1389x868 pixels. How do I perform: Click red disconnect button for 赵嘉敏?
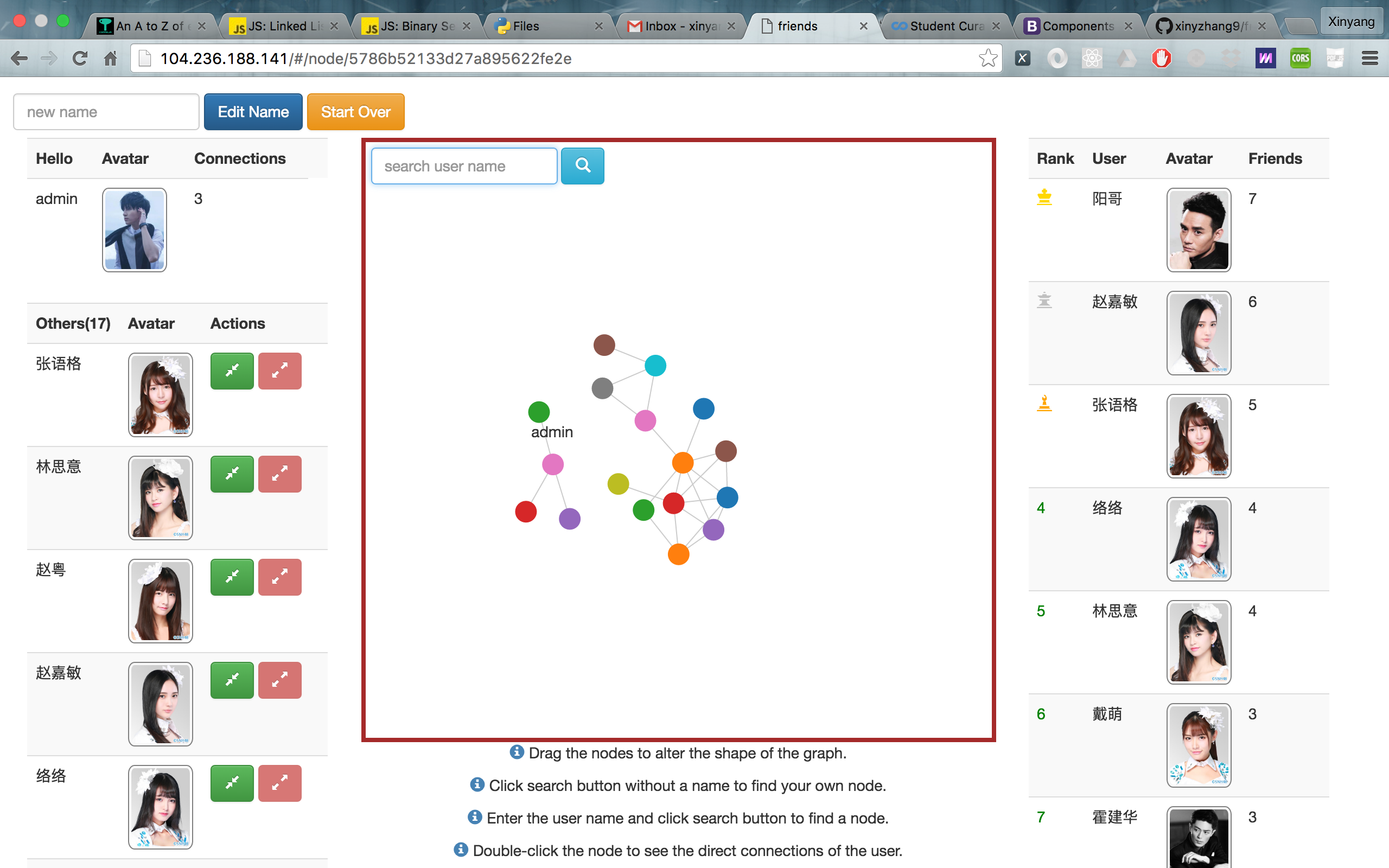pyautogui.click(x=279, y=680)
